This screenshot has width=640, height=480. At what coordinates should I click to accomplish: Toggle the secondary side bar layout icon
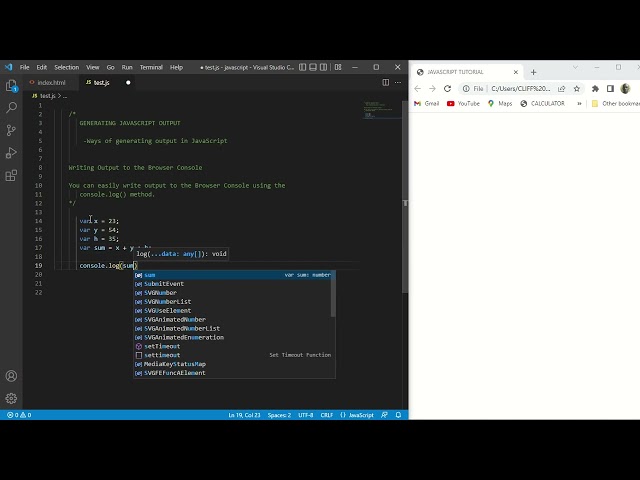[x=323, y=67]
